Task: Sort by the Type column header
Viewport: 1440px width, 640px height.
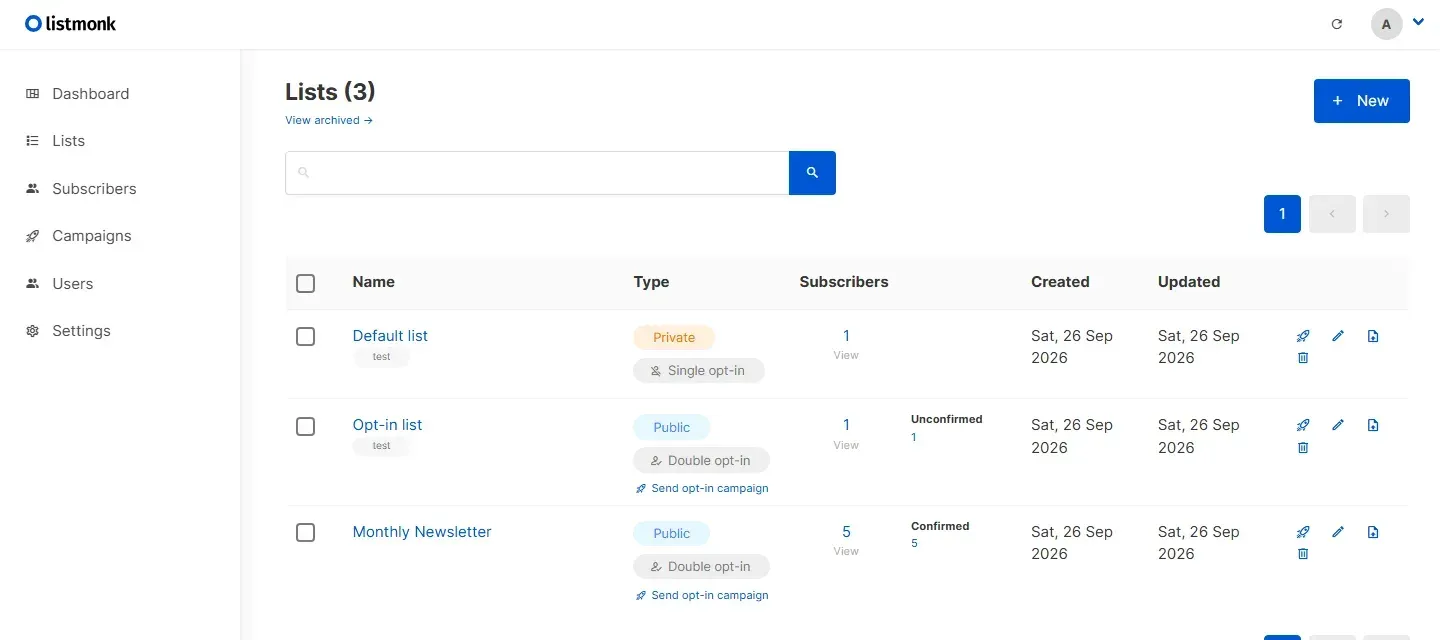Action: (x=651, y=282)
